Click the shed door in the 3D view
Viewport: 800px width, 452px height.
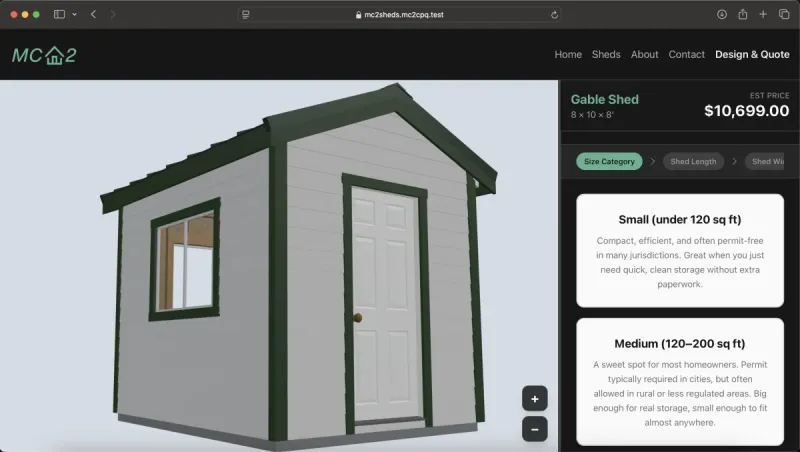click(386, 304)
